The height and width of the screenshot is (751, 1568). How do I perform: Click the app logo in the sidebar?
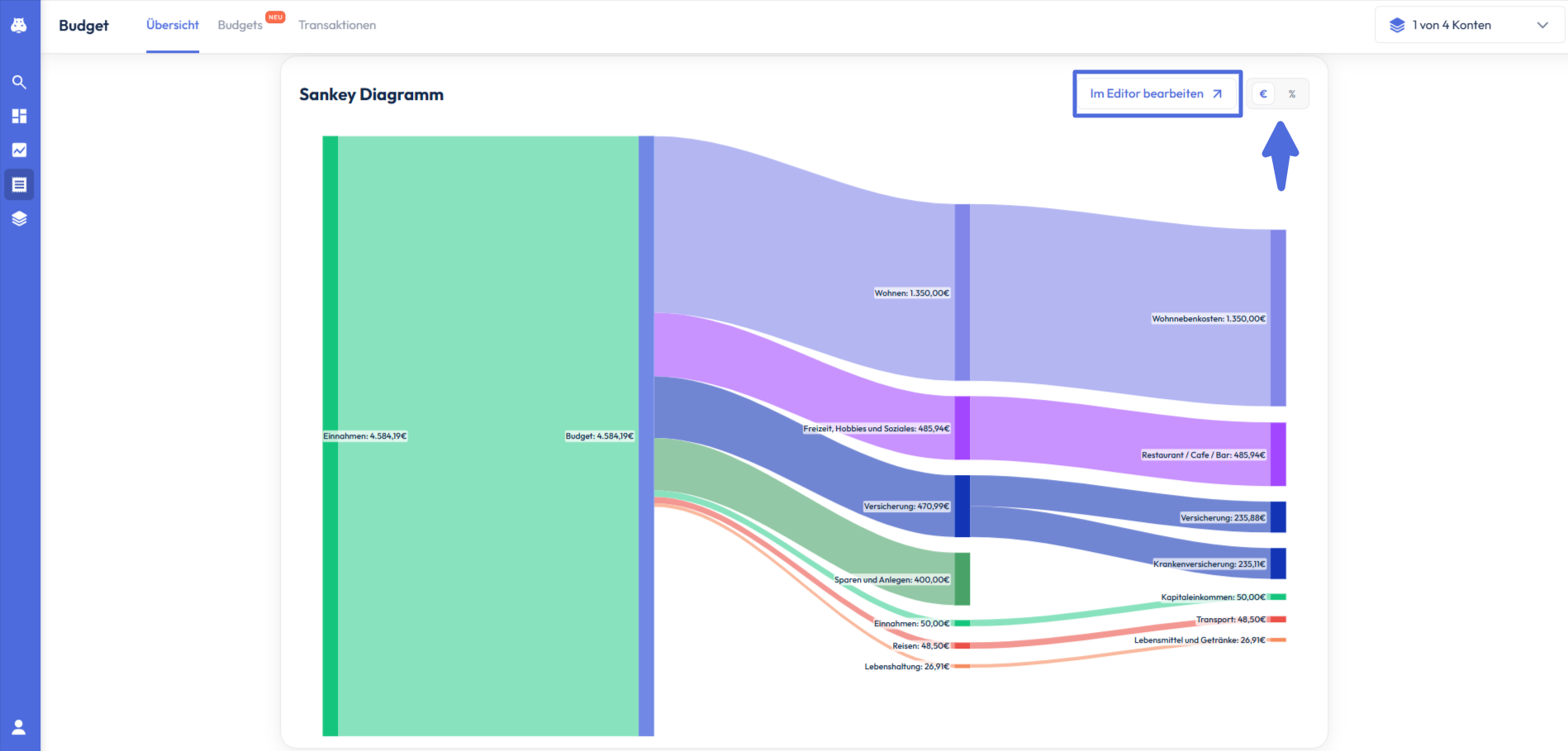click(19, 26)
